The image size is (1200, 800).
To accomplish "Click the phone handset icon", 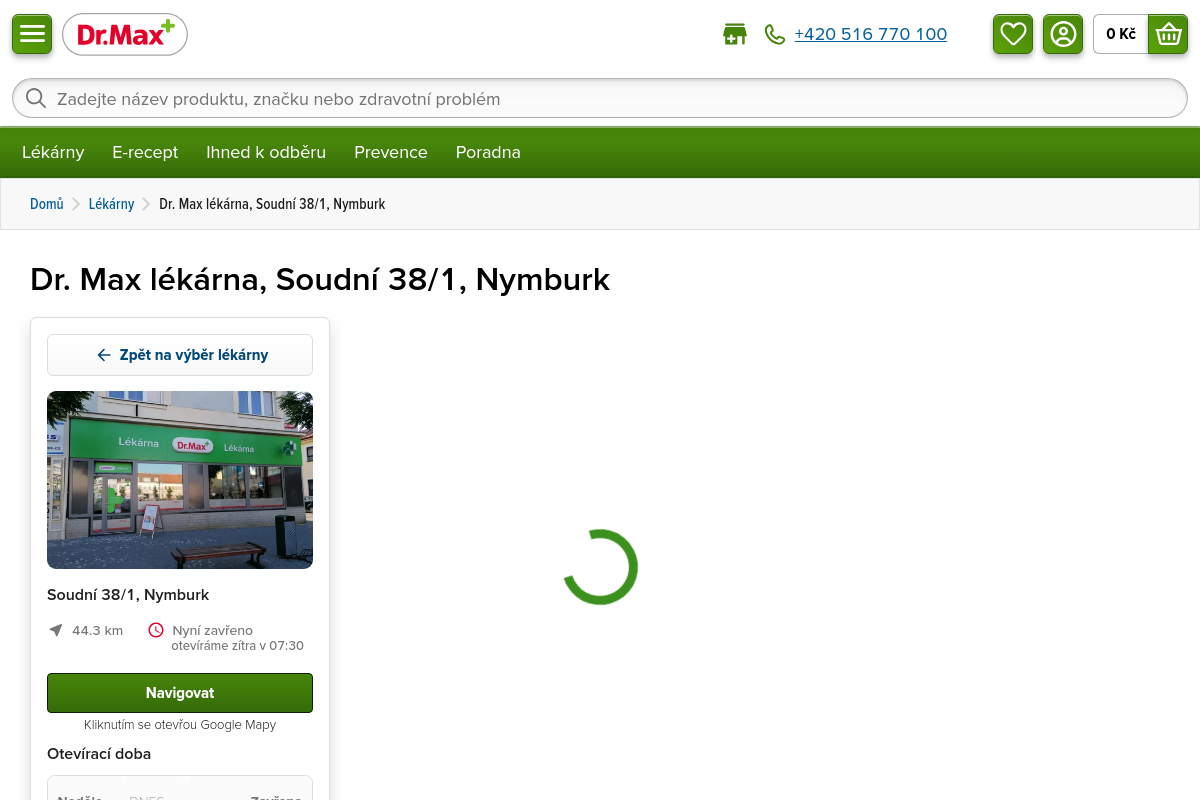I will 775,34.
